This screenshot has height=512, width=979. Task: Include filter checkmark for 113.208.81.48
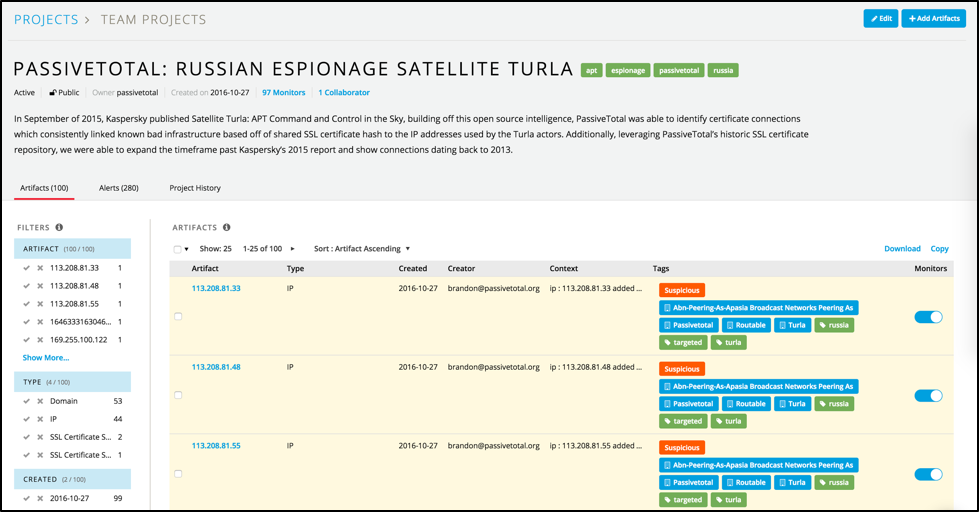point(26,286)
